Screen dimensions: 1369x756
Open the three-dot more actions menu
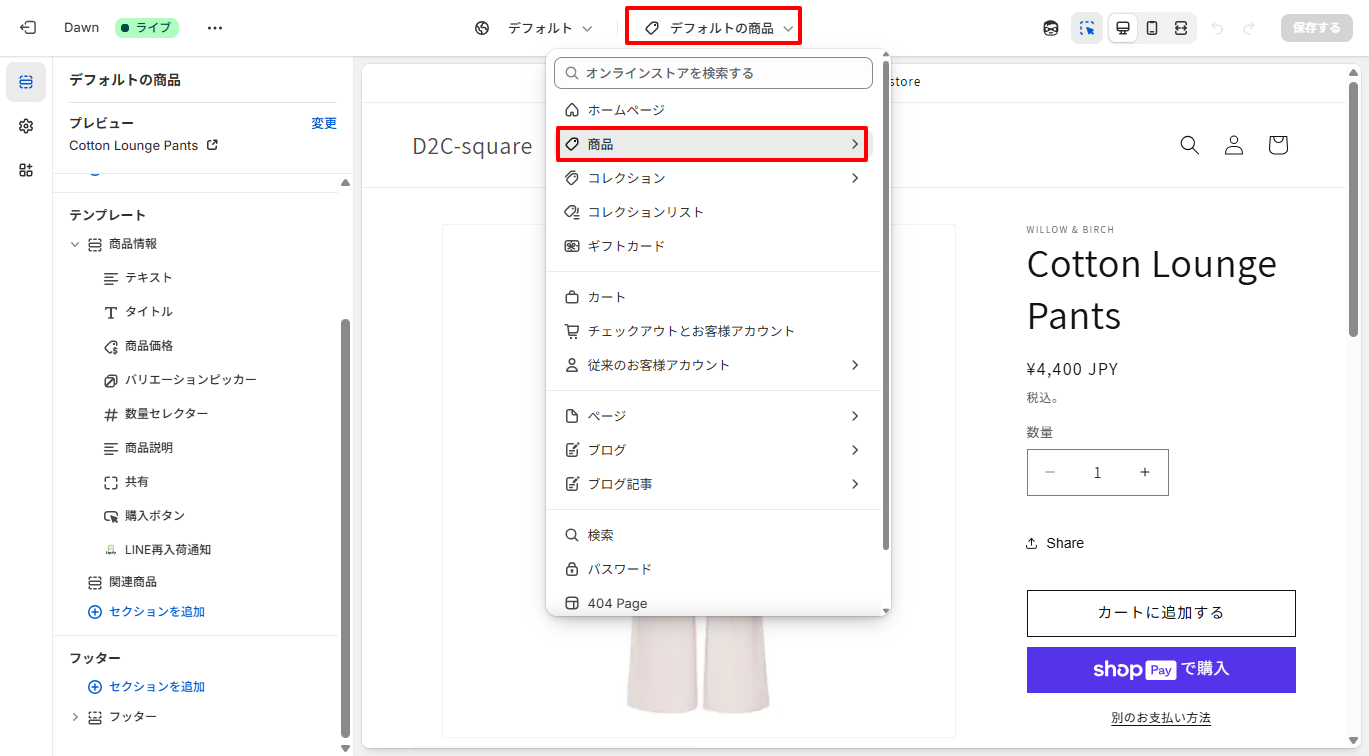(215, 28)
